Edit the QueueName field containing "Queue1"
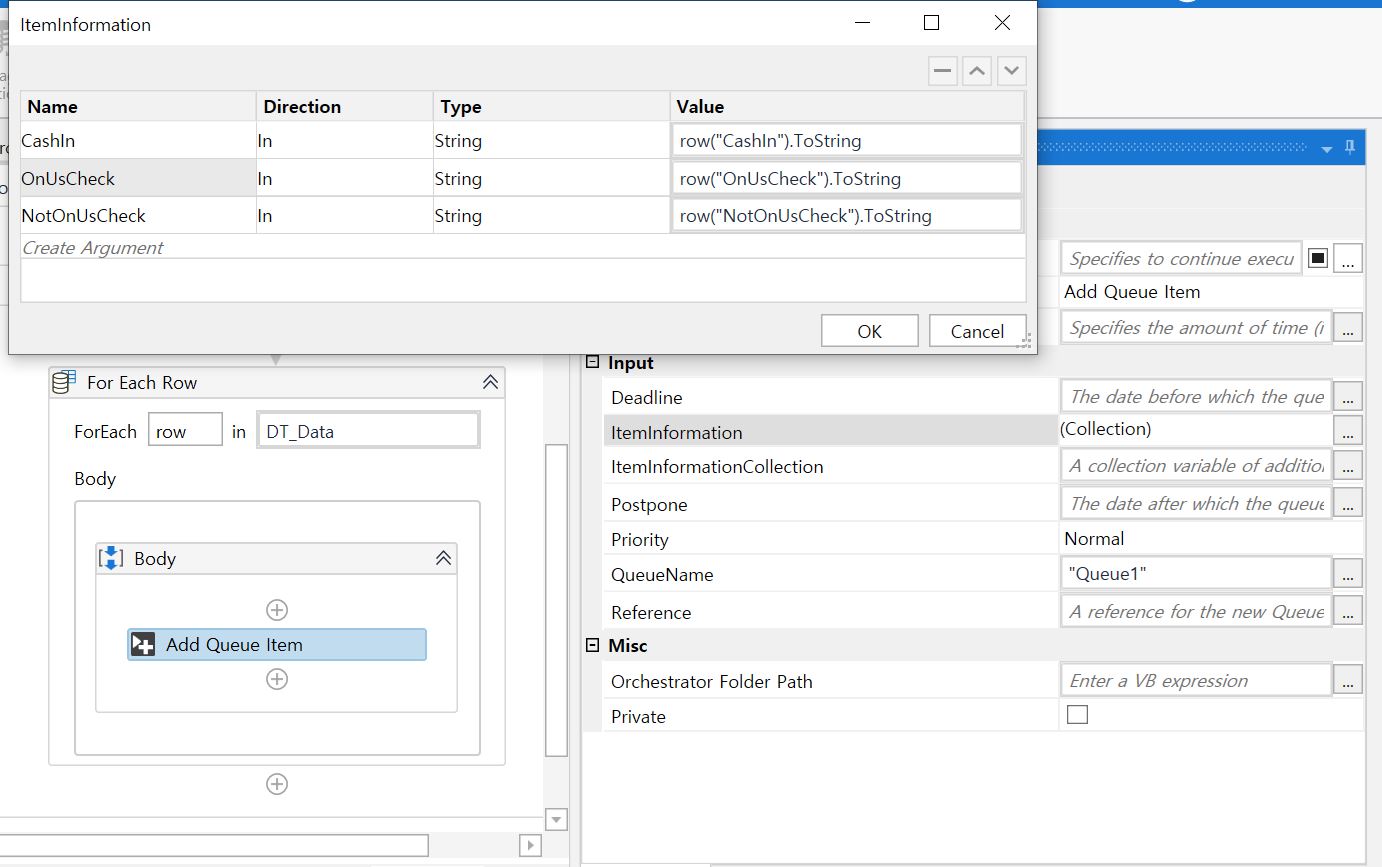This screenshot has width=1382, height=867. (1196, 574)
